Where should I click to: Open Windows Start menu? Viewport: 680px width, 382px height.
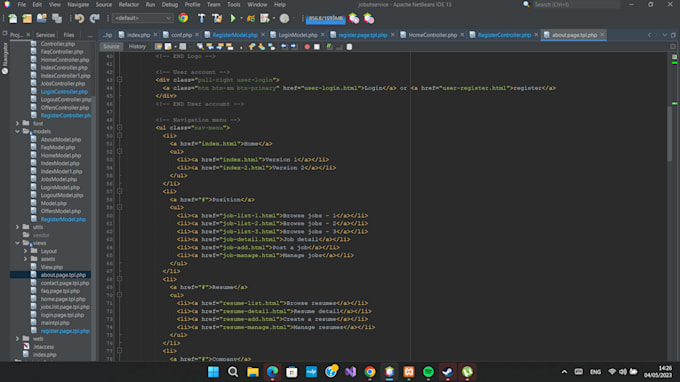[213, 372]
